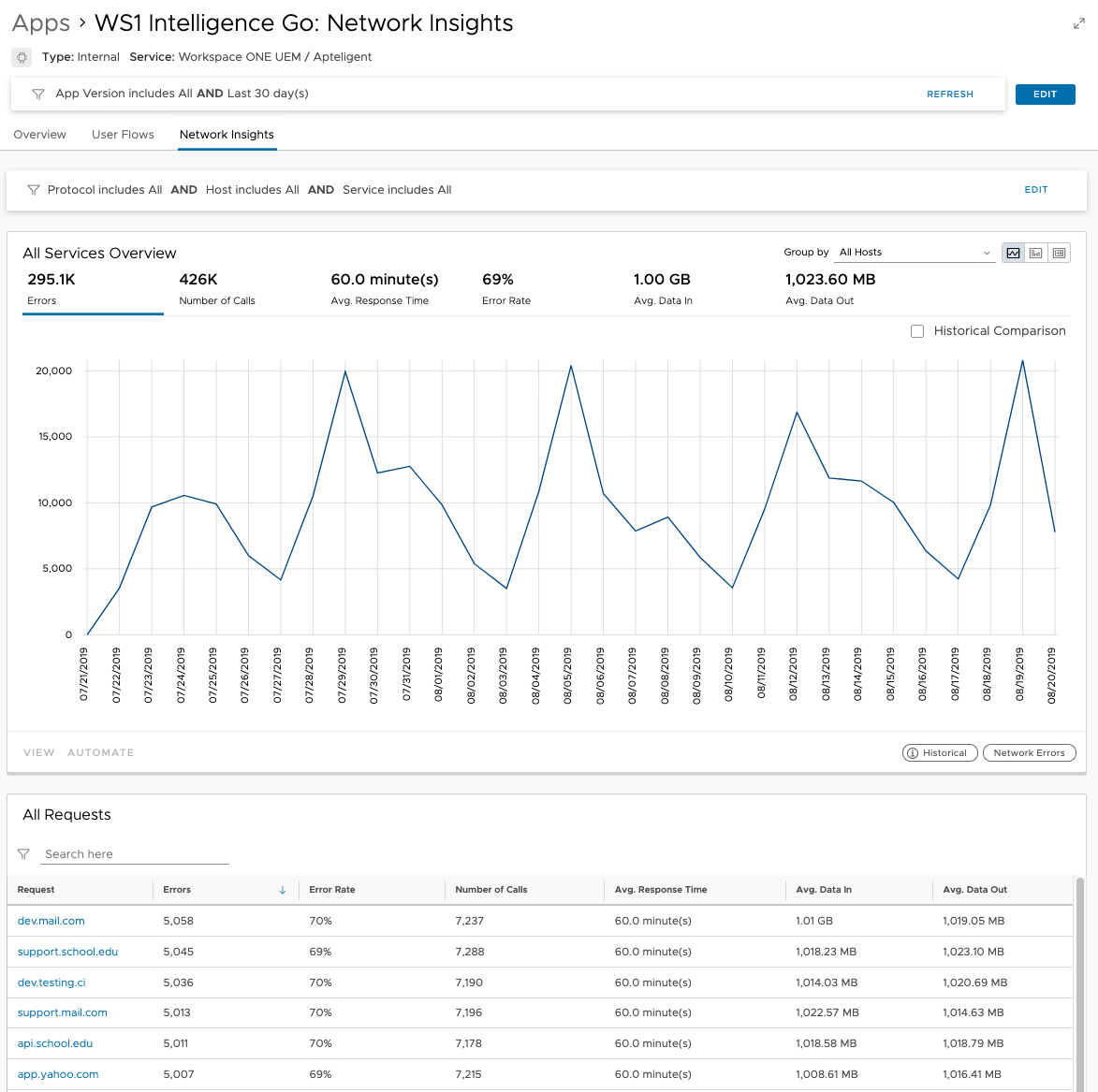Open the User Flows tab

(x=123, y=135)
